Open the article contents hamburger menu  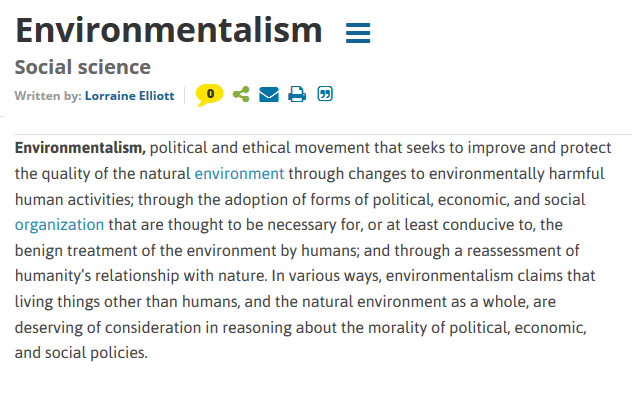[x=358, y=33]
